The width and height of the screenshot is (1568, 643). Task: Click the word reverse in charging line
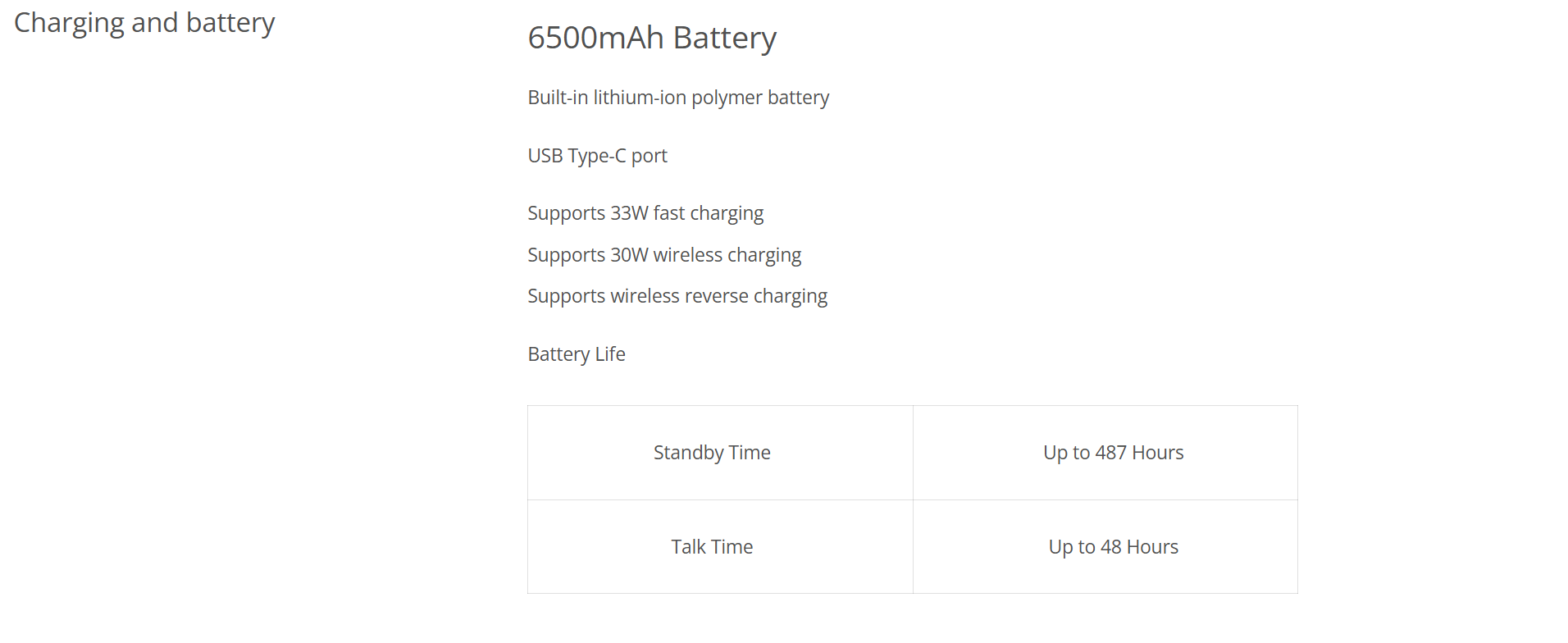click(717, 296)
